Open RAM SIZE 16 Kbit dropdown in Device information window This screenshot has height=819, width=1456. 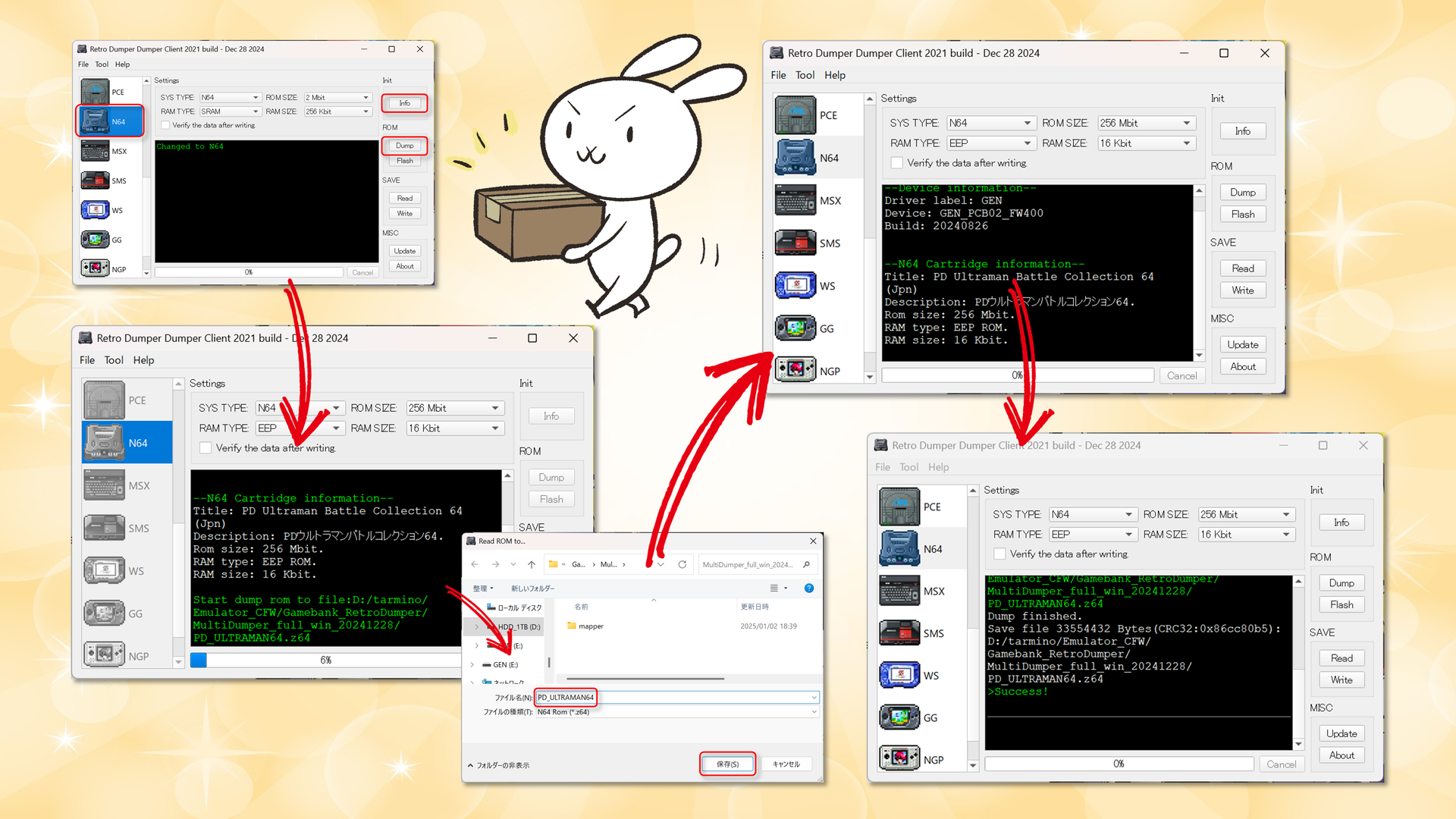1147,143
